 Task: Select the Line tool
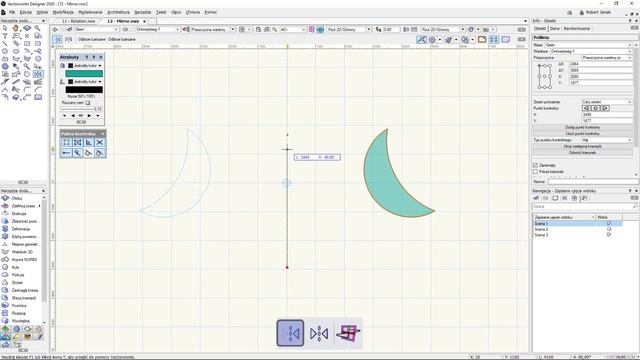pyautogui.click(x=5, y=44)
